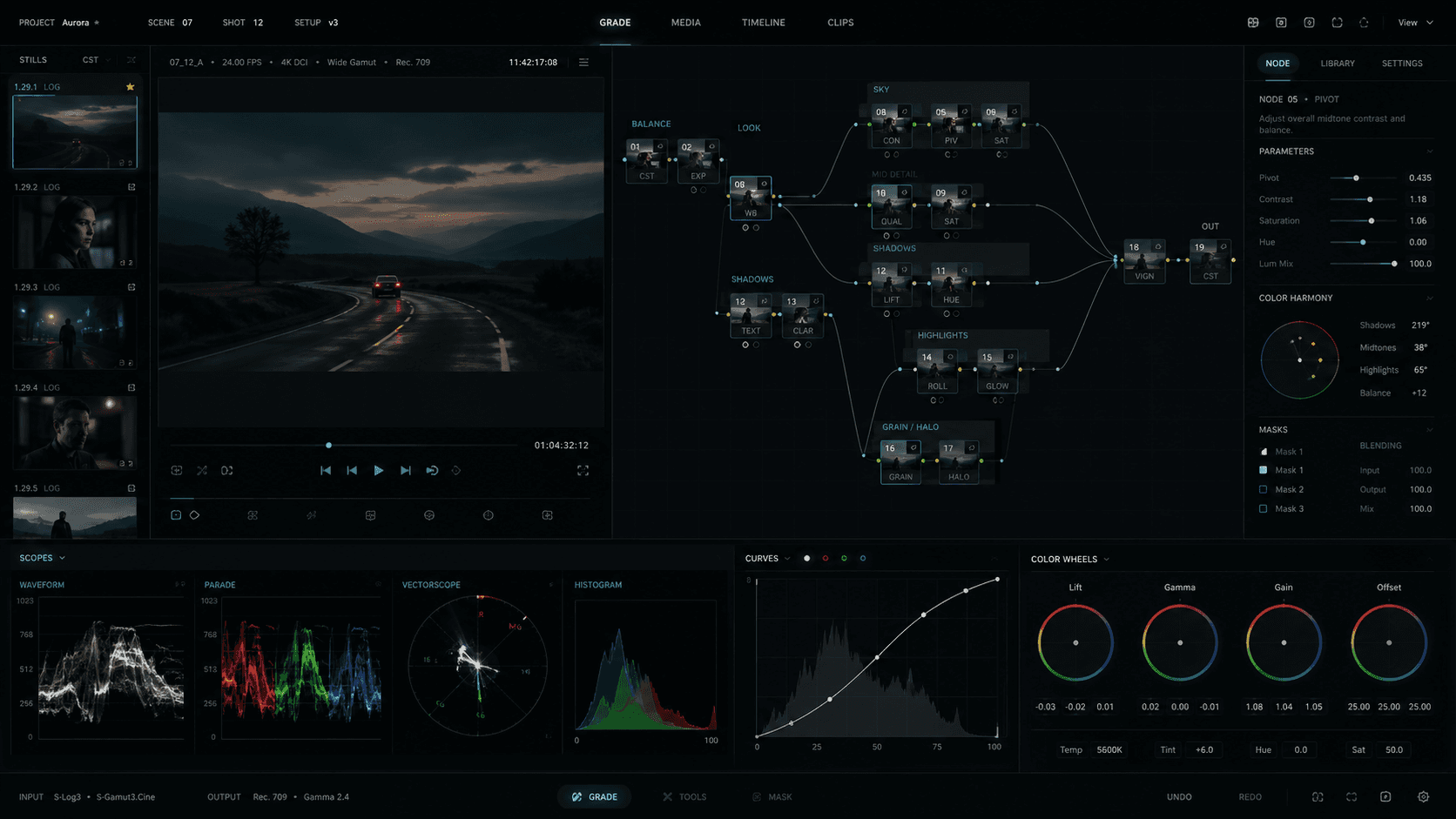Open the View dropdown
The image size is (1456, 819).
1415,23
